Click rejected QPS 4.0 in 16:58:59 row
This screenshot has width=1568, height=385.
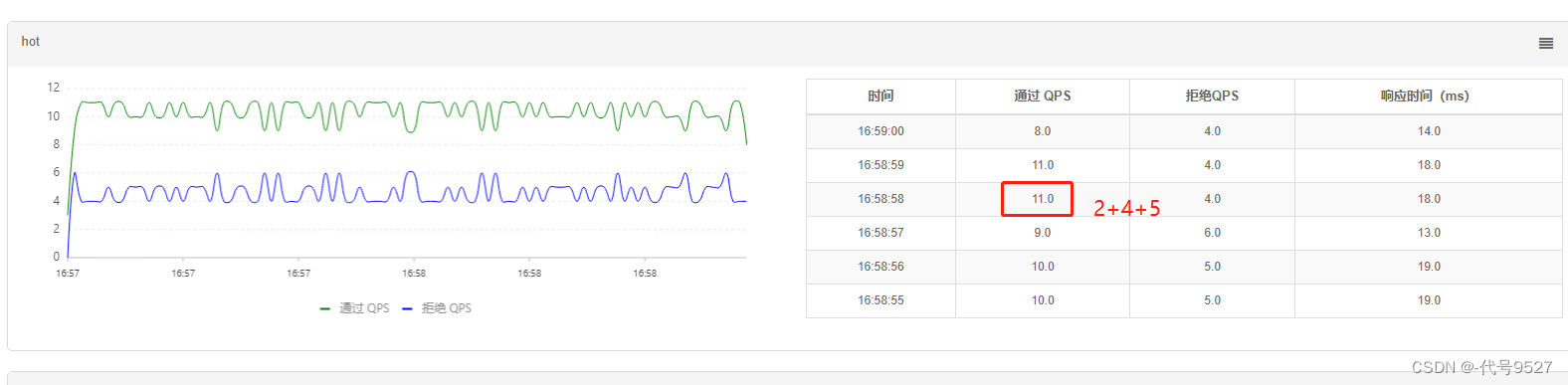1212,165
